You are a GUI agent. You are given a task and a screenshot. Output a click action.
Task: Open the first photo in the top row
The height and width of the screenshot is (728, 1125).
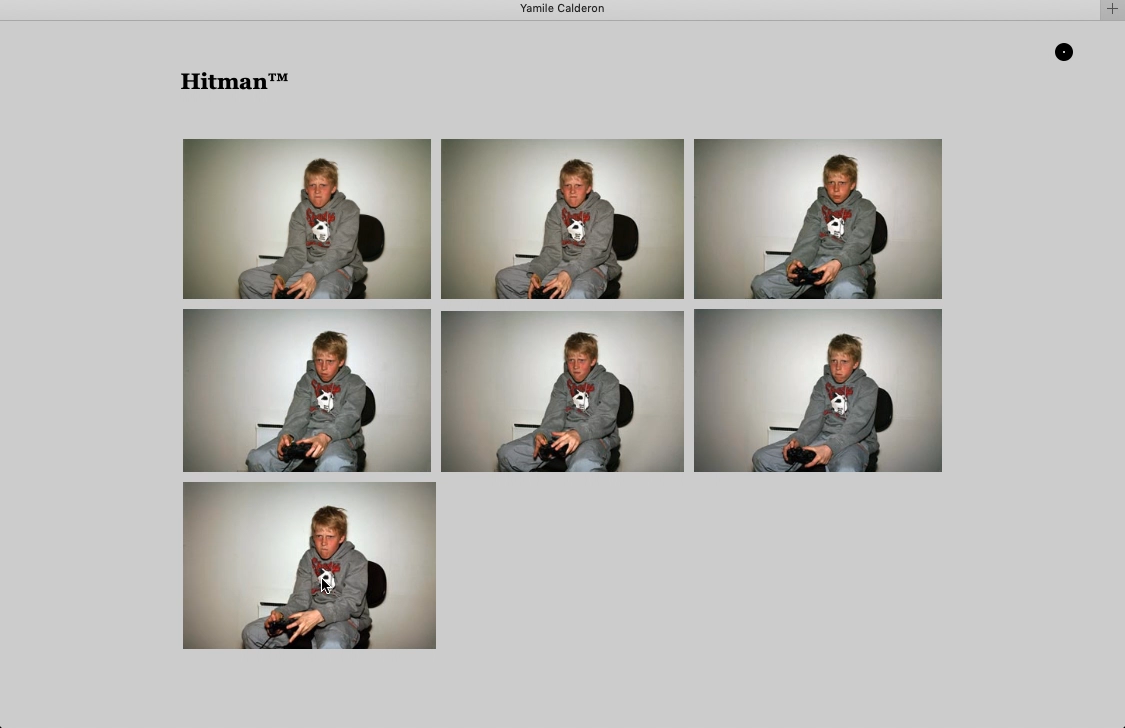[307, 219]
